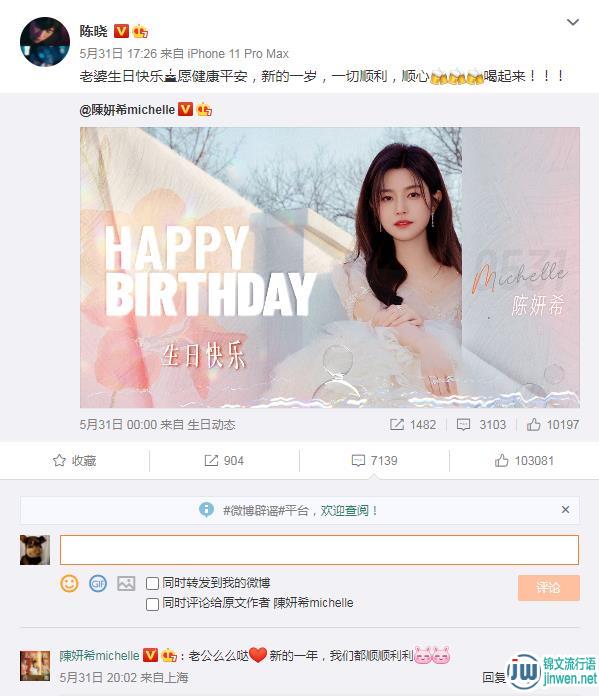Viewport: 599px width, 696px height.
Task: Dismiss the 微博辟谣 notice banner
Action: point(565,510)
